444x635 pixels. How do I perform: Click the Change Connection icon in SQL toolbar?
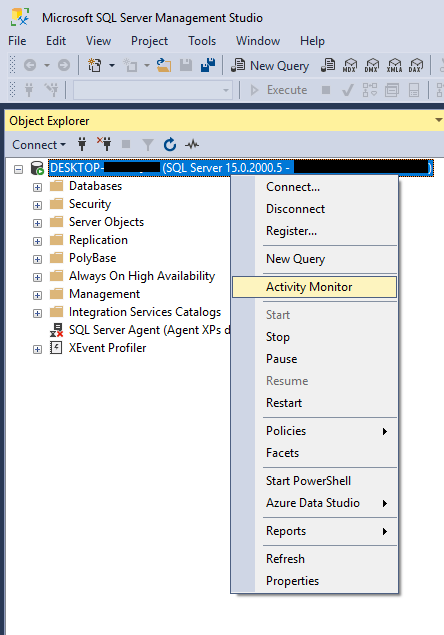[x=51, y=89]
